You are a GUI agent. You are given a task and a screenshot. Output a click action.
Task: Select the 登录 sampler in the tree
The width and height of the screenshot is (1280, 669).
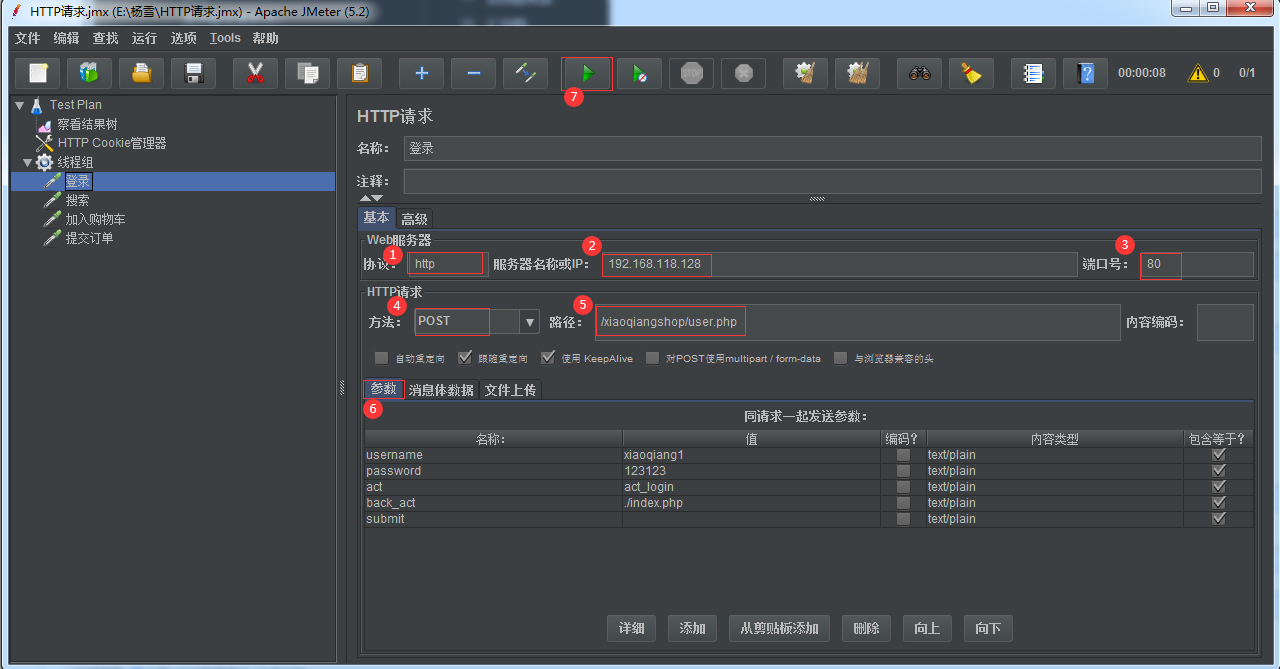pos(77,181)
